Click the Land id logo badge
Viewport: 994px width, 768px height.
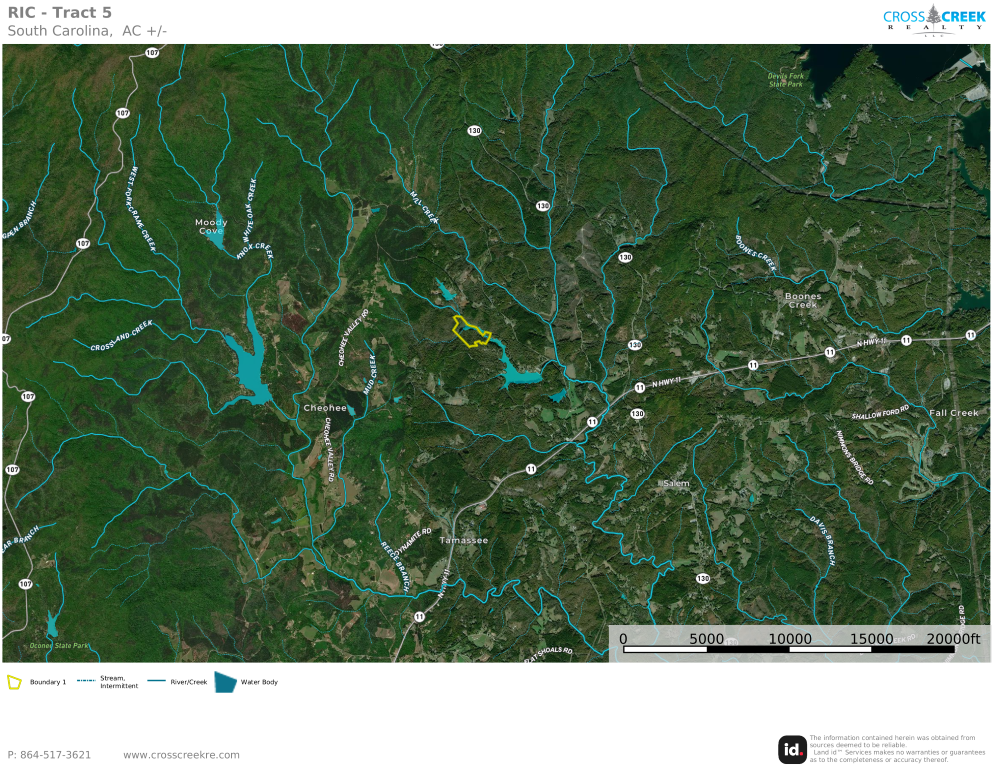pos(792,749)
